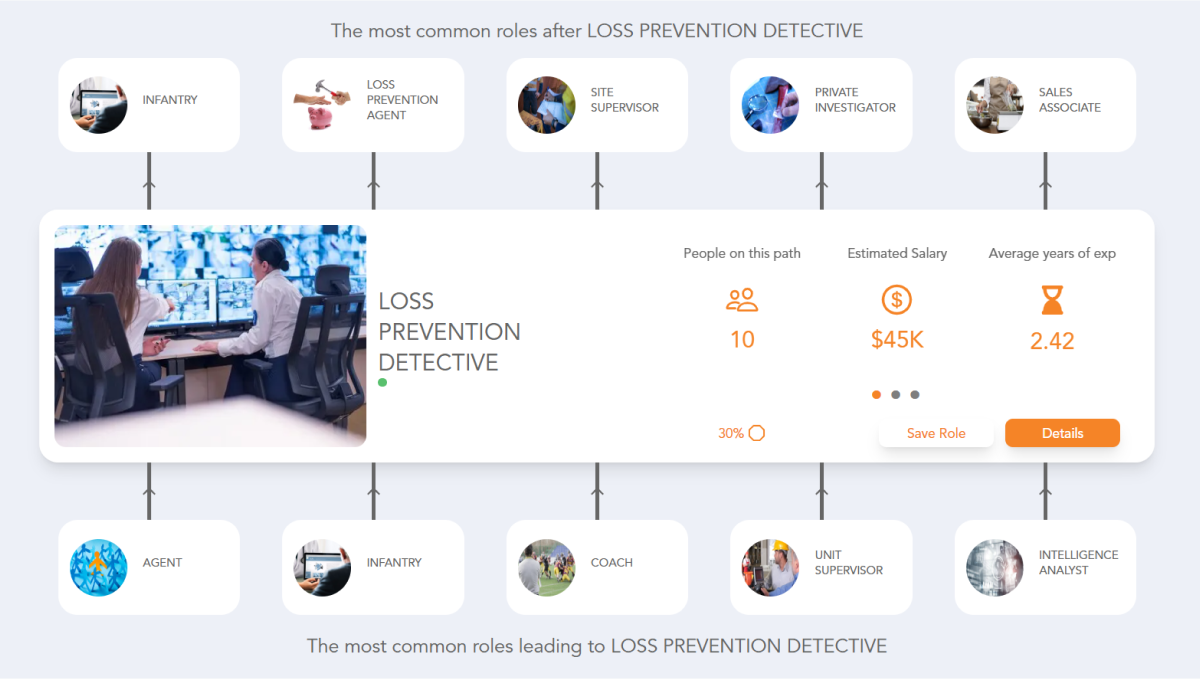The height and width of the screenshot is (679, 1200).
Task: Expand details via the last pagination dot
Action: [x=913, y=394]
